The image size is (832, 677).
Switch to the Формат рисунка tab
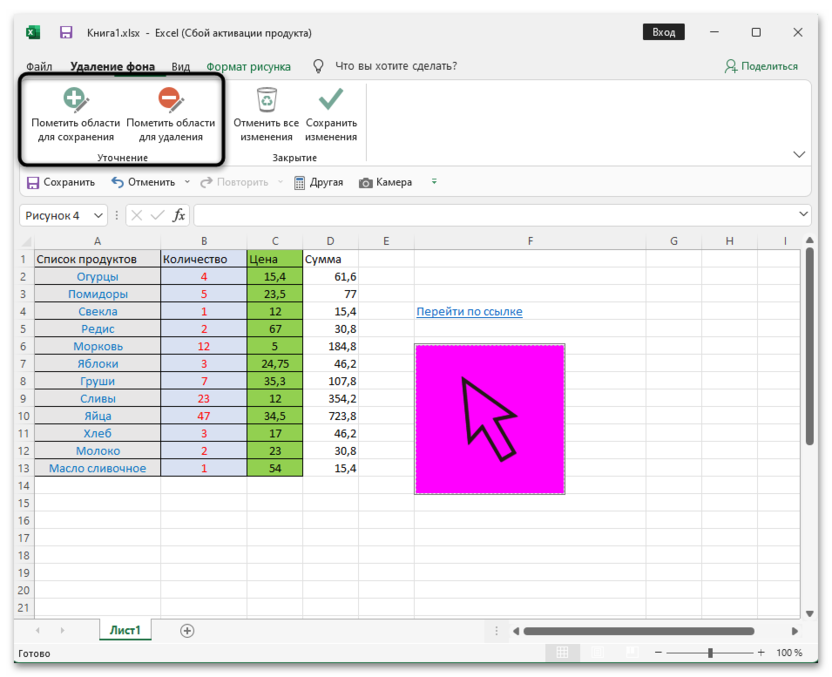pos(248,67)
